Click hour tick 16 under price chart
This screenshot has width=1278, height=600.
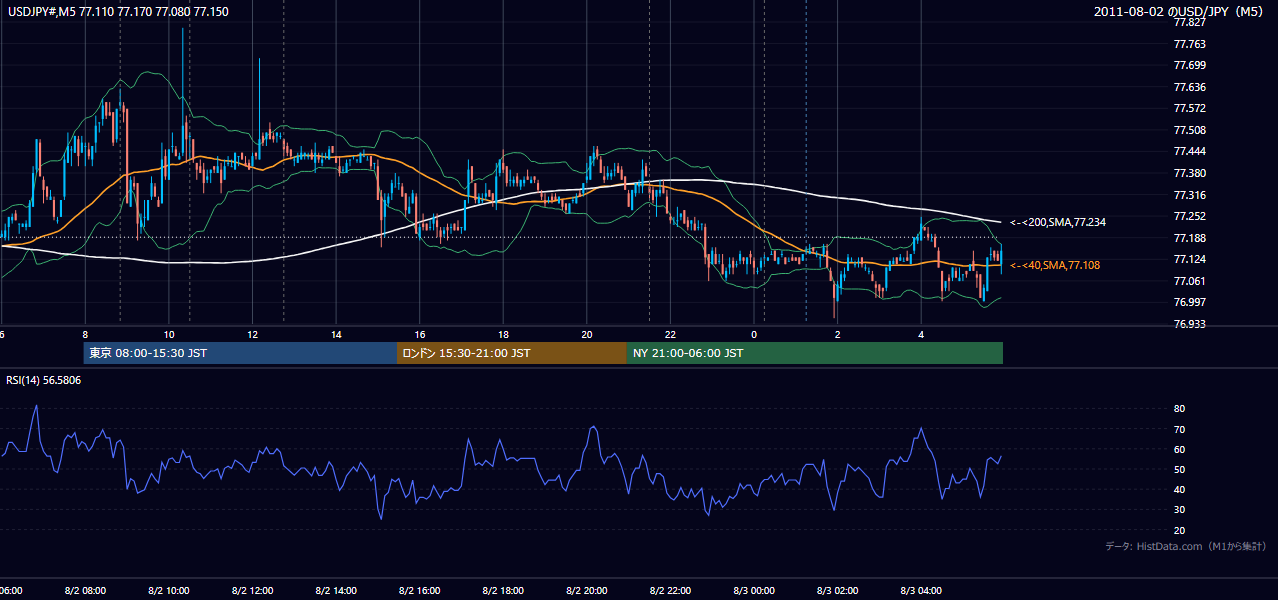point(420,335)
